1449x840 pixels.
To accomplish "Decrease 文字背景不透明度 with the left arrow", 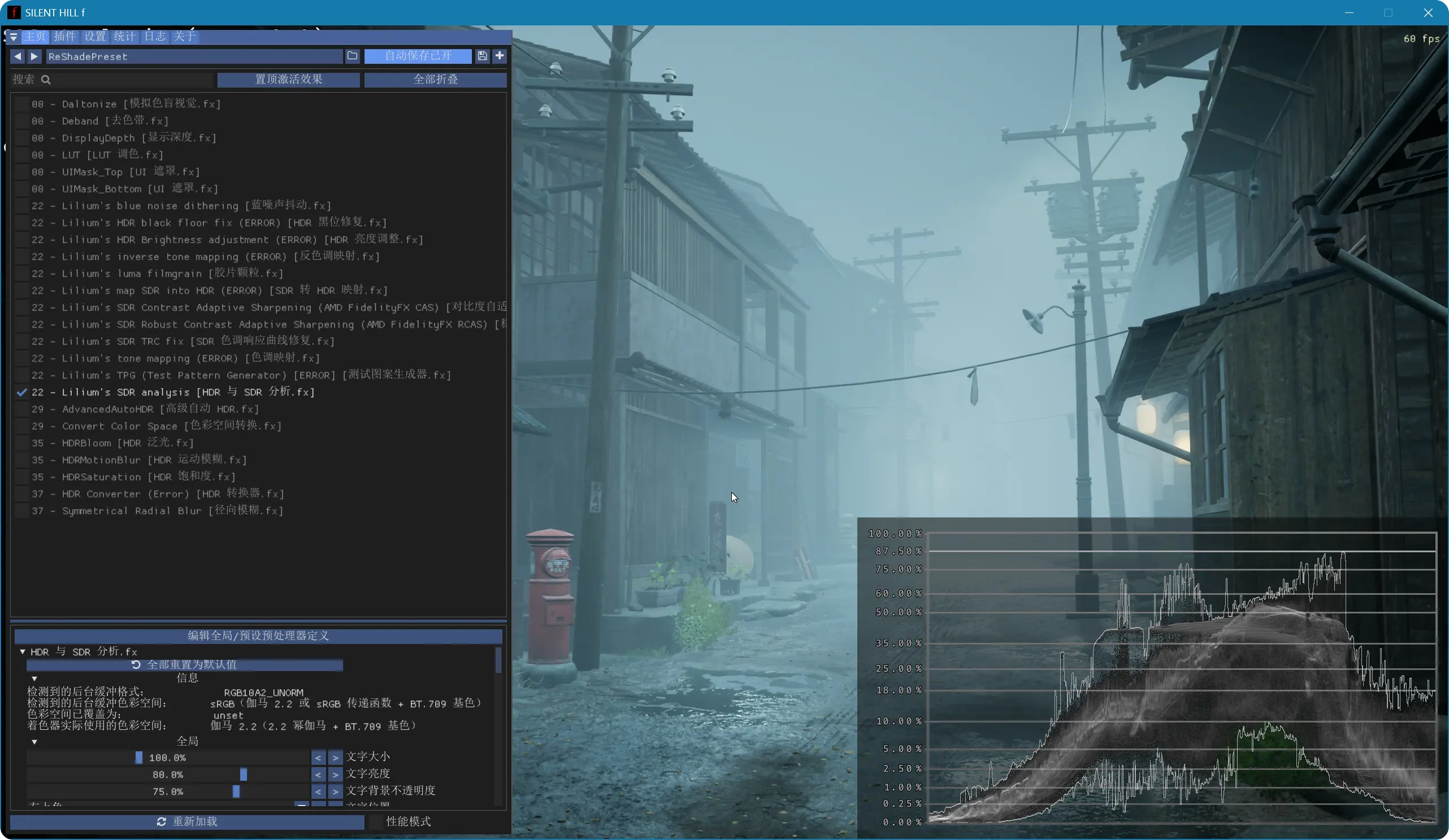I will [318, 792].
